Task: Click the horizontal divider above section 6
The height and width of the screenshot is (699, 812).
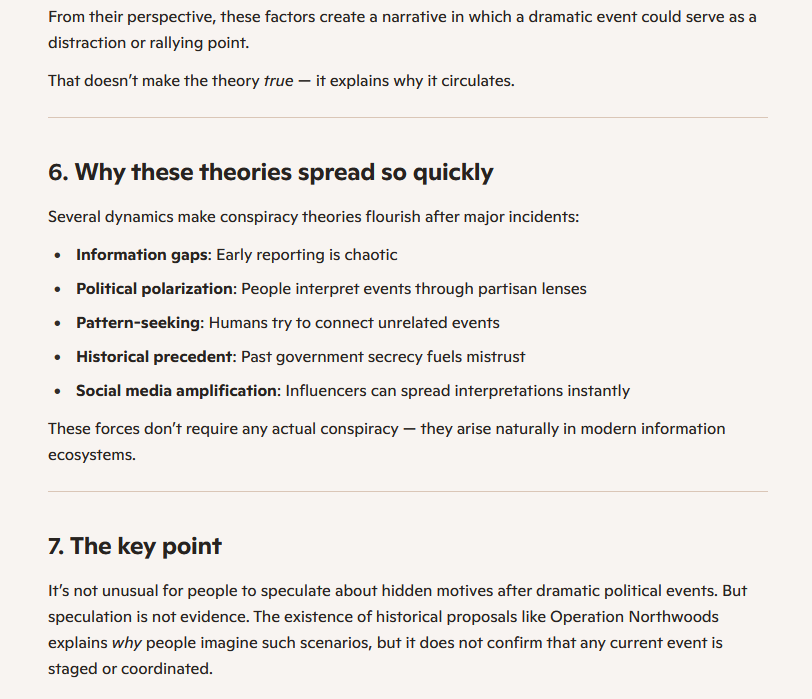Action: pos(408,118)
